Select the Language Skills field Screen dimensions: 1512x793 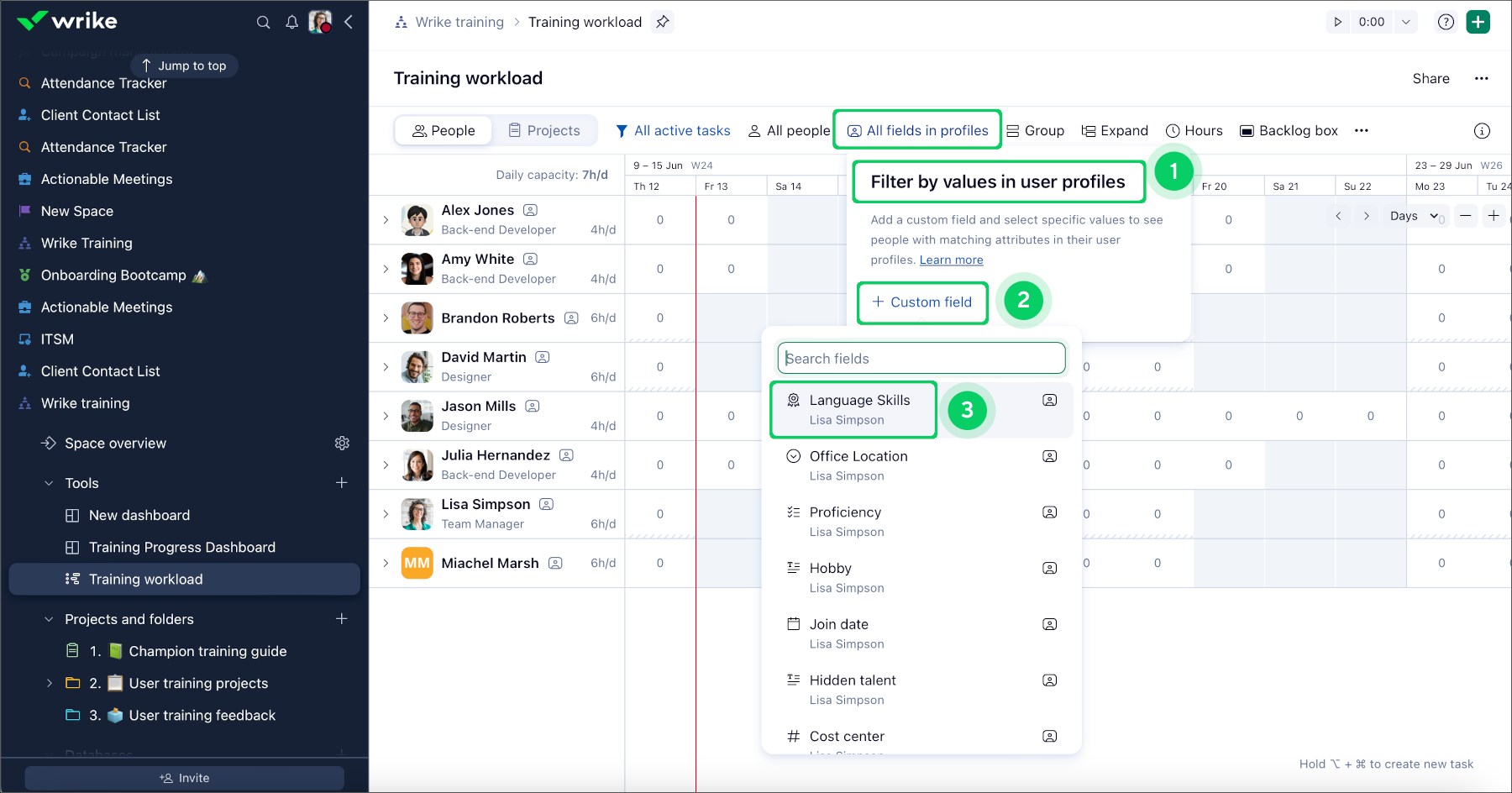click(x=921, y=410)
